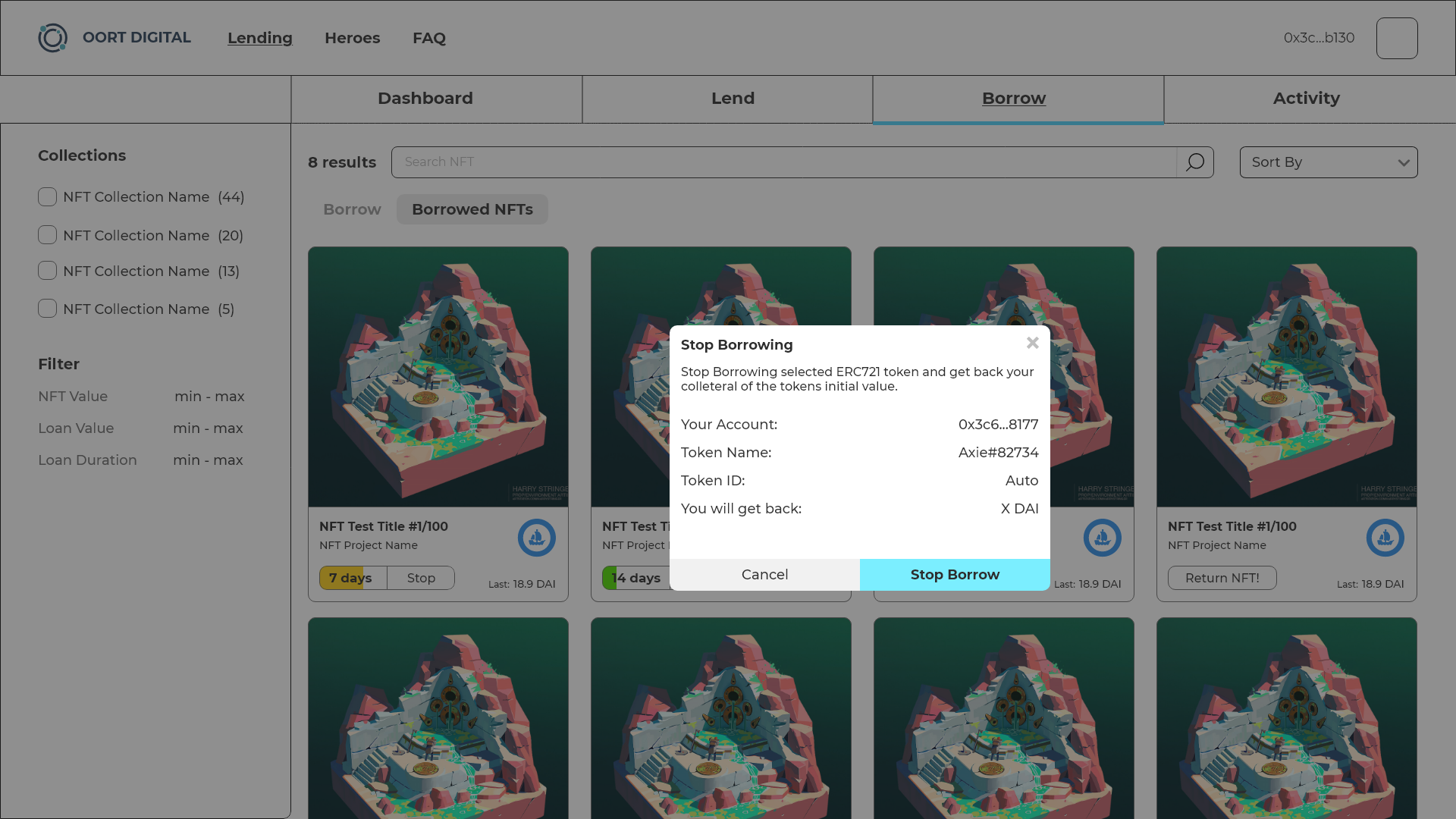Click the Axie#82734 token name value

coord(998,453)
